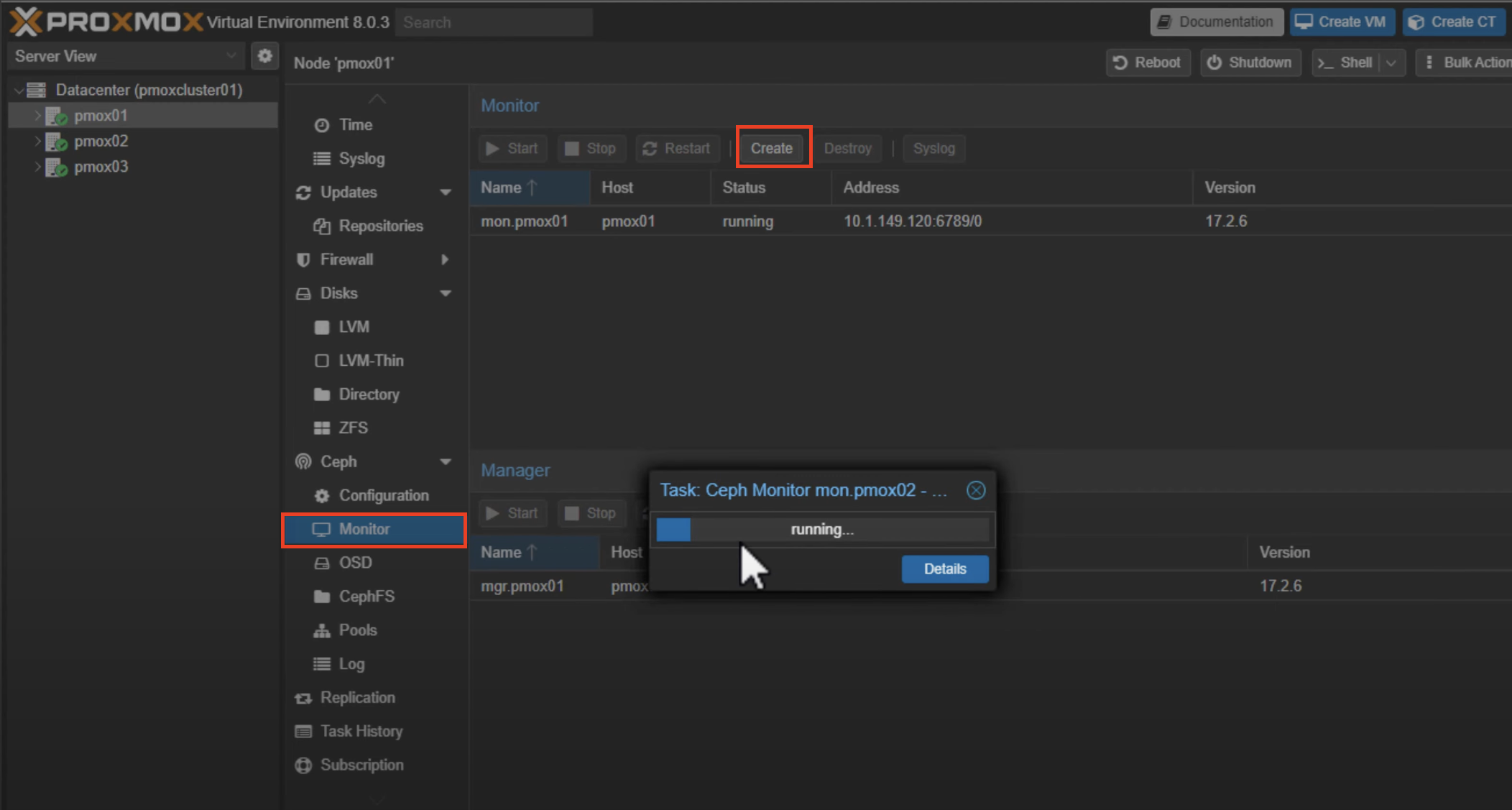The height and width of the screenshot is (810, 1512).
Task: Click the Shutdown button for pmox01
Action: point(1250,63)
